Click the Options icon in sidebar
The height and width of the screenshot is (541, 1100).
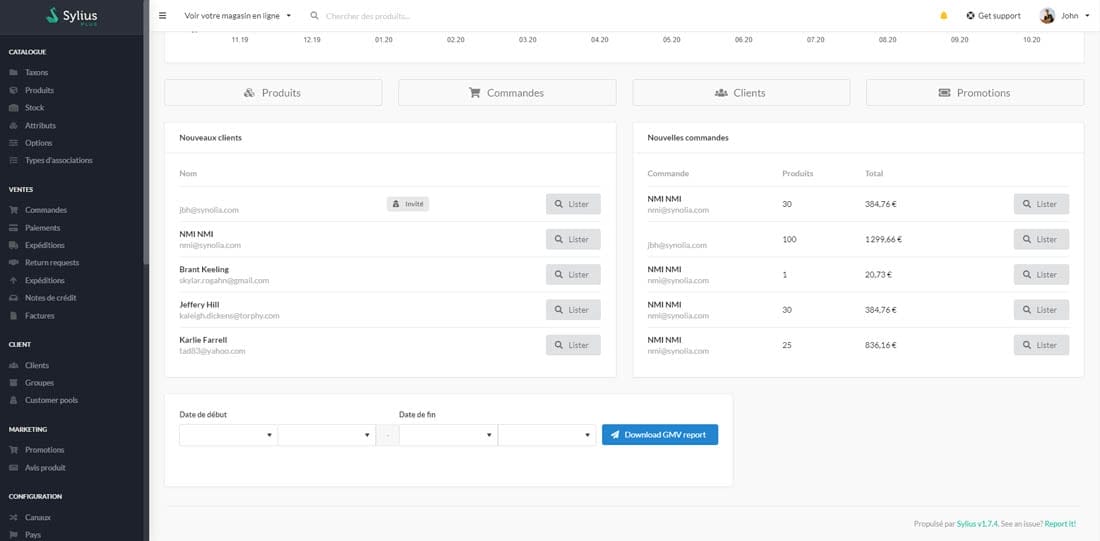[13, 143]
